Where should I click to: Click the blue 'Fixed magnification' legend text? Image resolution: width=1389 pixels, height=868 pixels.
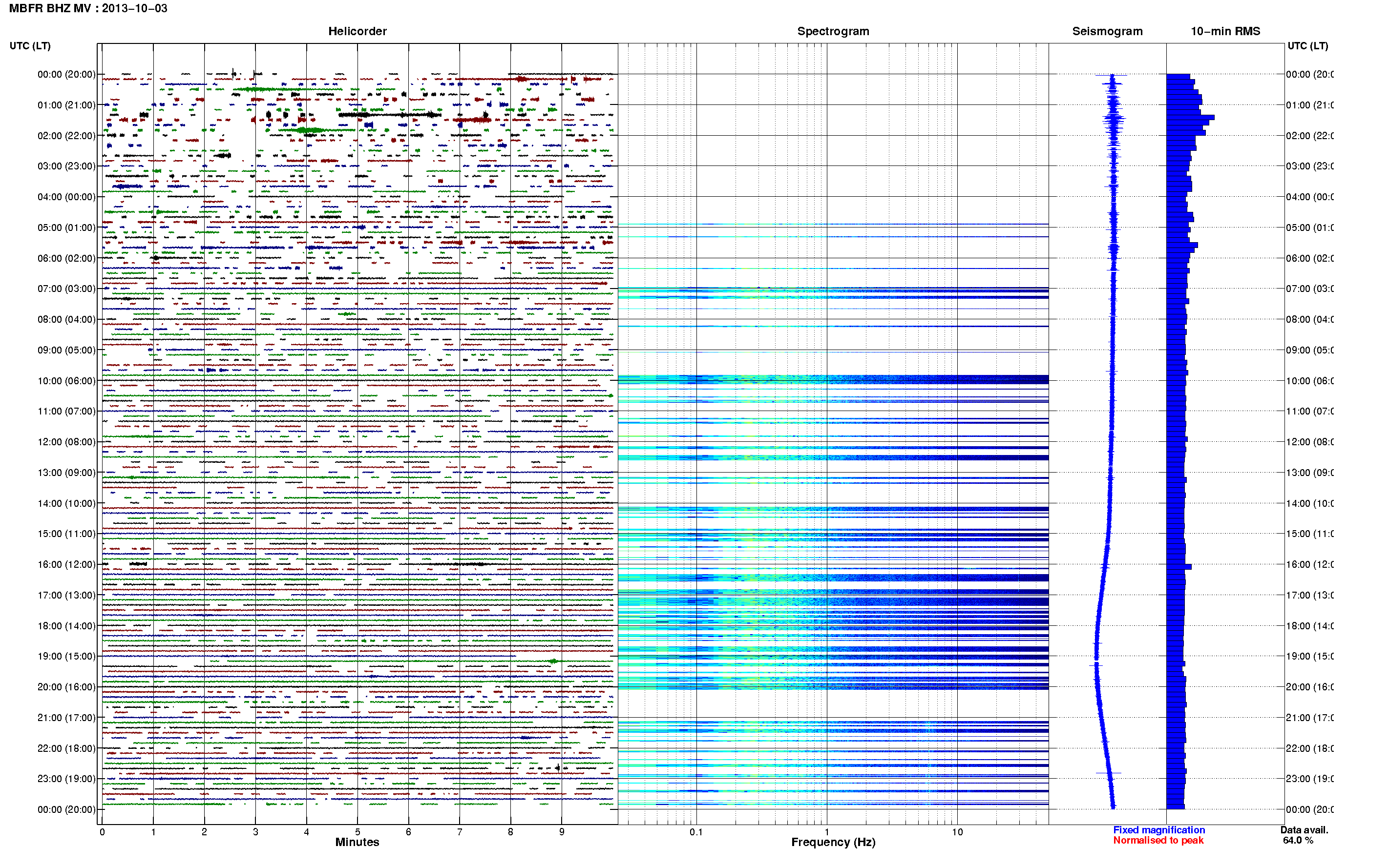1159,830
